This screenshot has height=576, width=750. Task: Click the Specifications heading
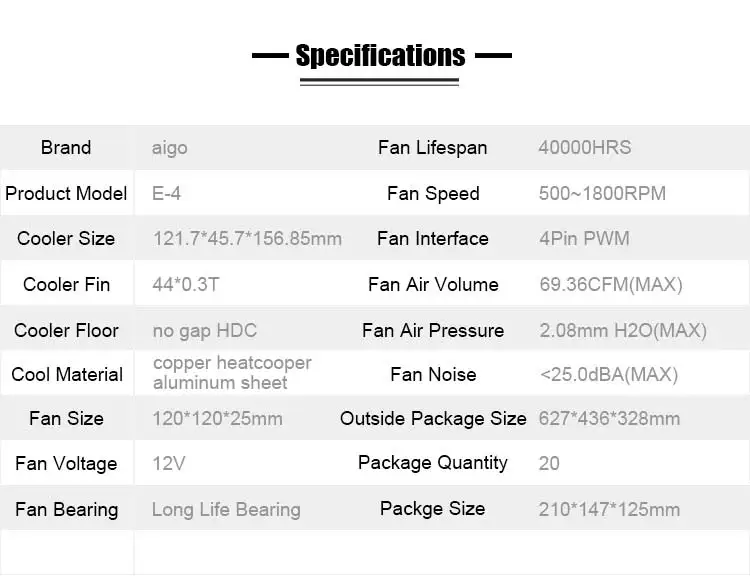380,55
